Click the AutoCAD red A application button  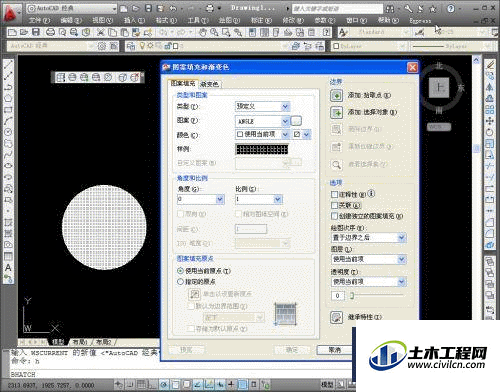pyautogui.click(x=10, y=13)
